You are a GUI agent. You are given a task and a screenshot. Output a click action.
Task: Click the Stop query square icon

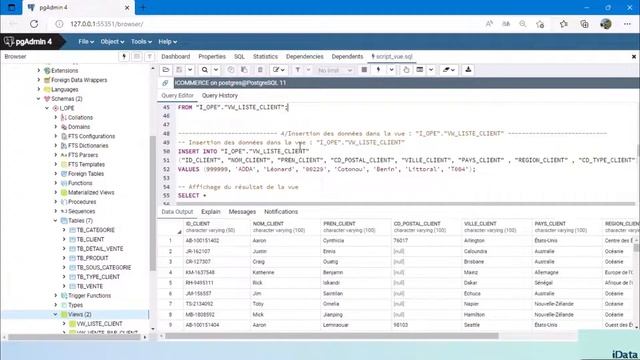click(x=364, y=70)
